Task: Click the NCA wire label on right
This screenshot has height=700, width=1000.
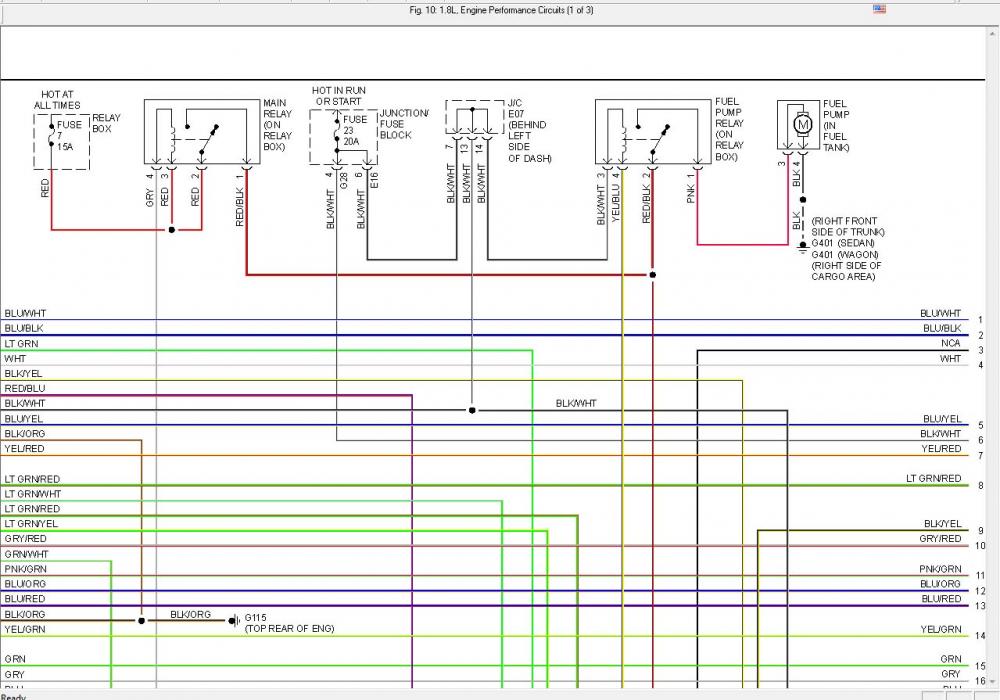Action: (950, 343)
